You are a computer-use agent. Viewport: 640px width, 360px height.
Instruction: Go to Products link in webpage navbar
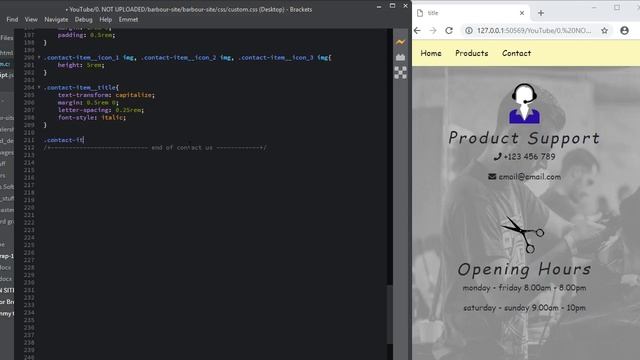click(x=472, y=53)
